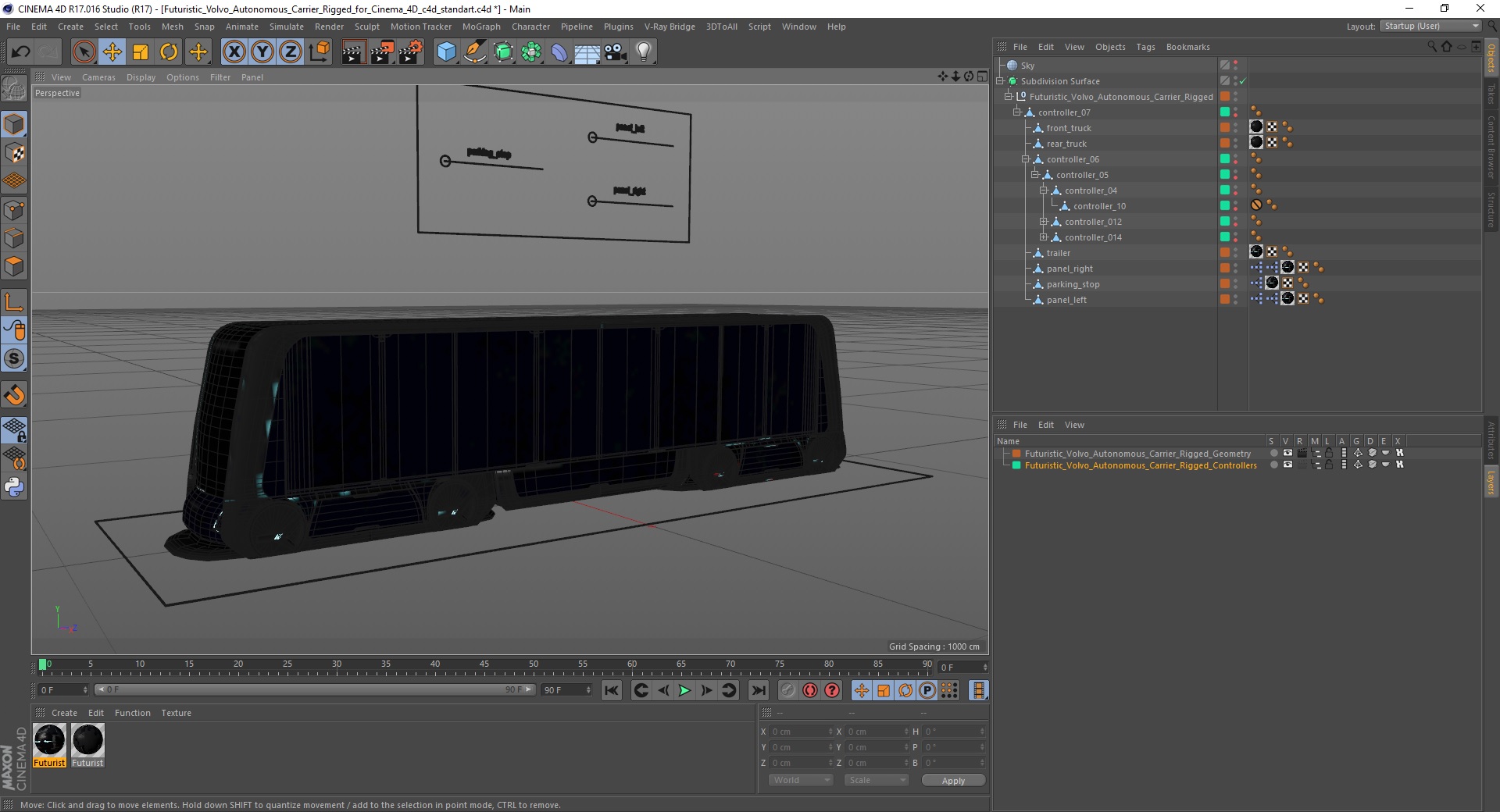Open the spline Pen tool
Image resolution: width=1500 pixels, height=812 pixels.
tap(475, 52)
